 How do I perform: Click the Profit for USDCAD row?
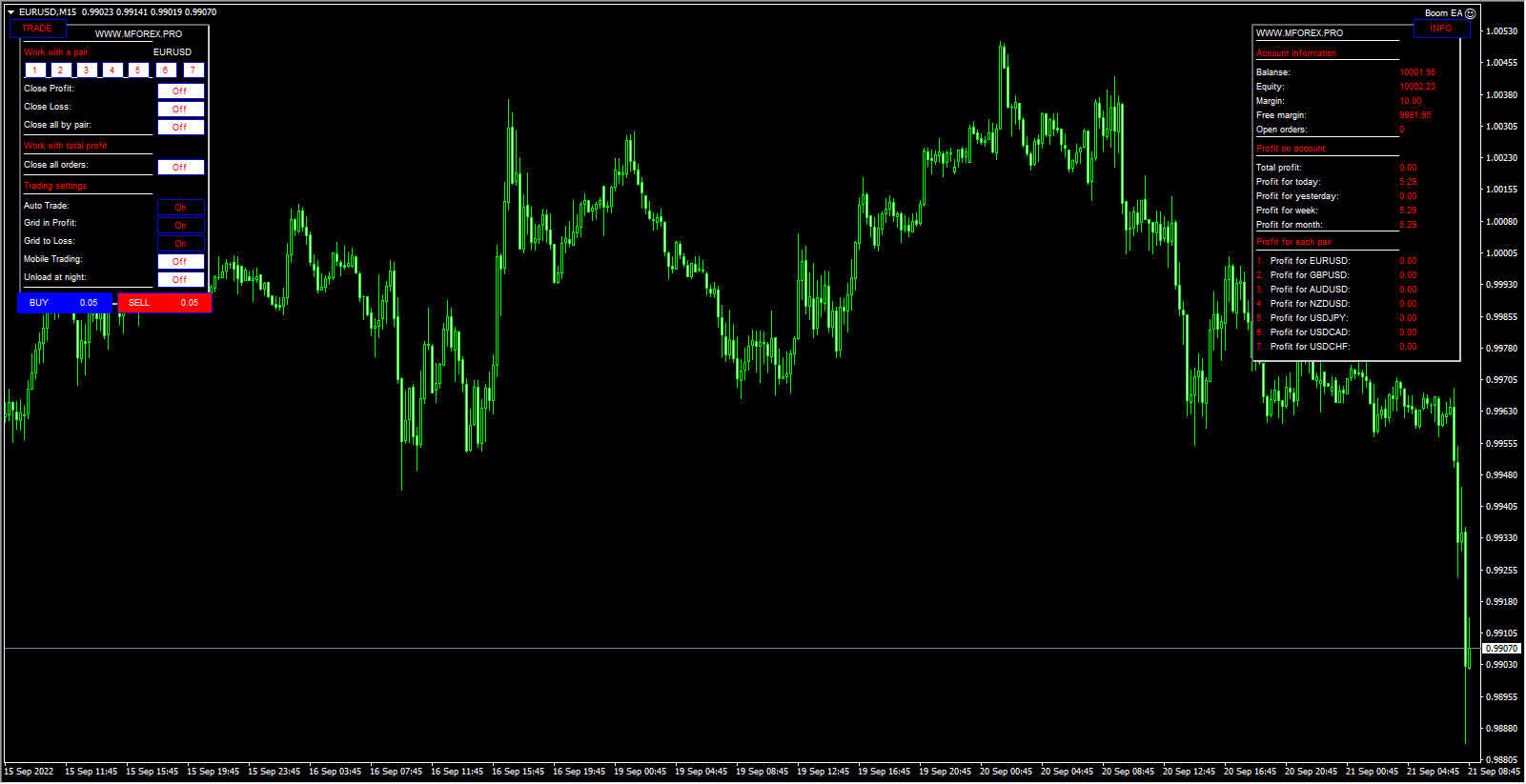[x=1336, y=332]
